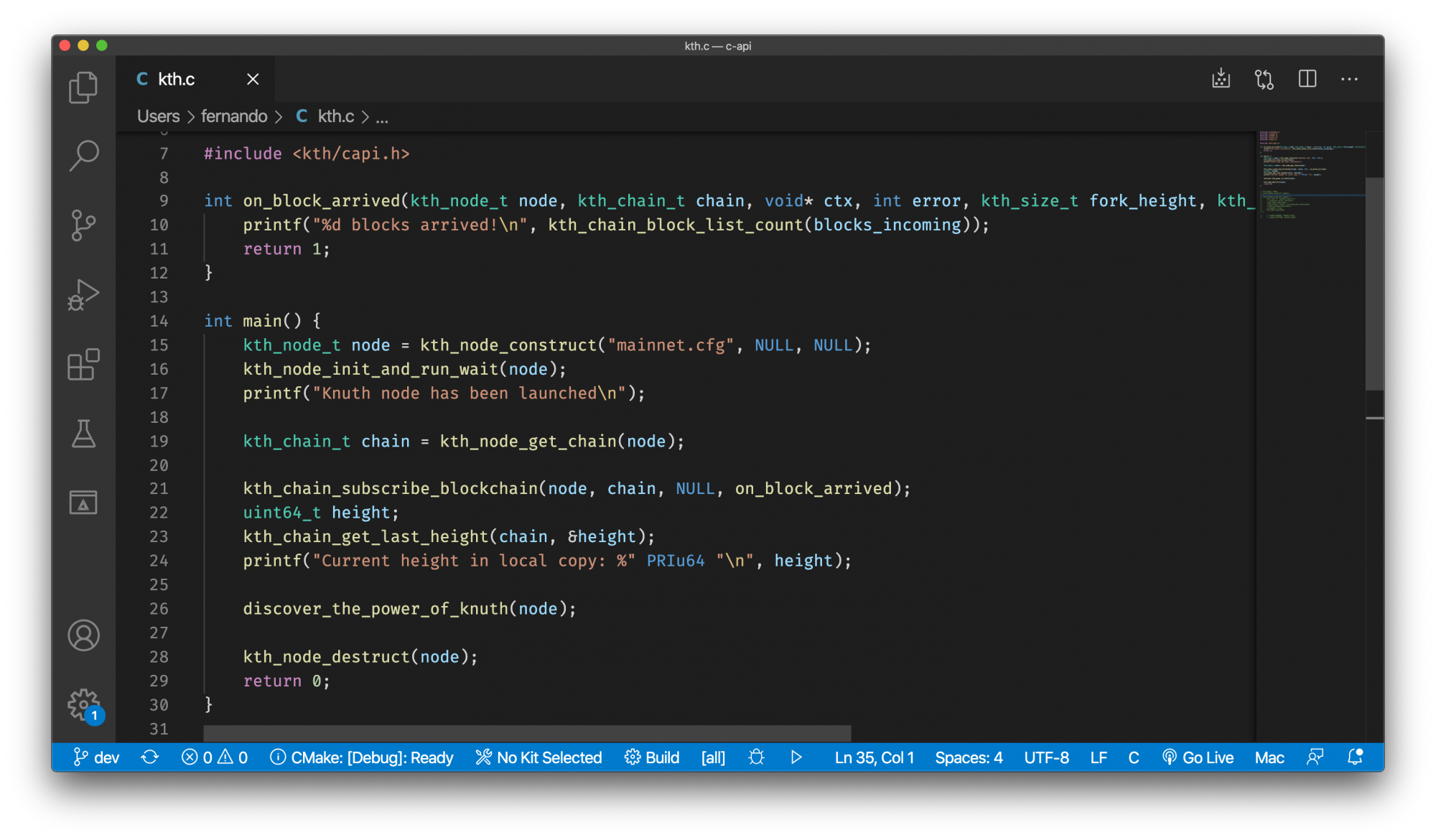Open notifications bell in status bar
1436x840 pixels.
point(1355,757)
